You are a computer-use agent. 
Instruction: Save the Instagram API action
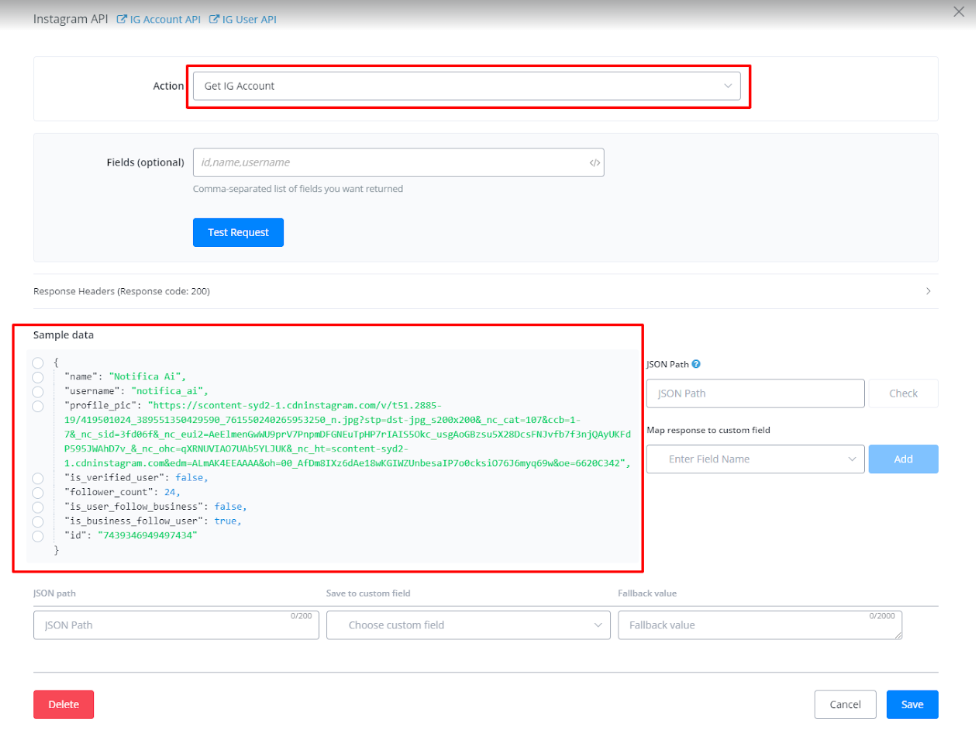pyautogui.click(x=912, y=704)
